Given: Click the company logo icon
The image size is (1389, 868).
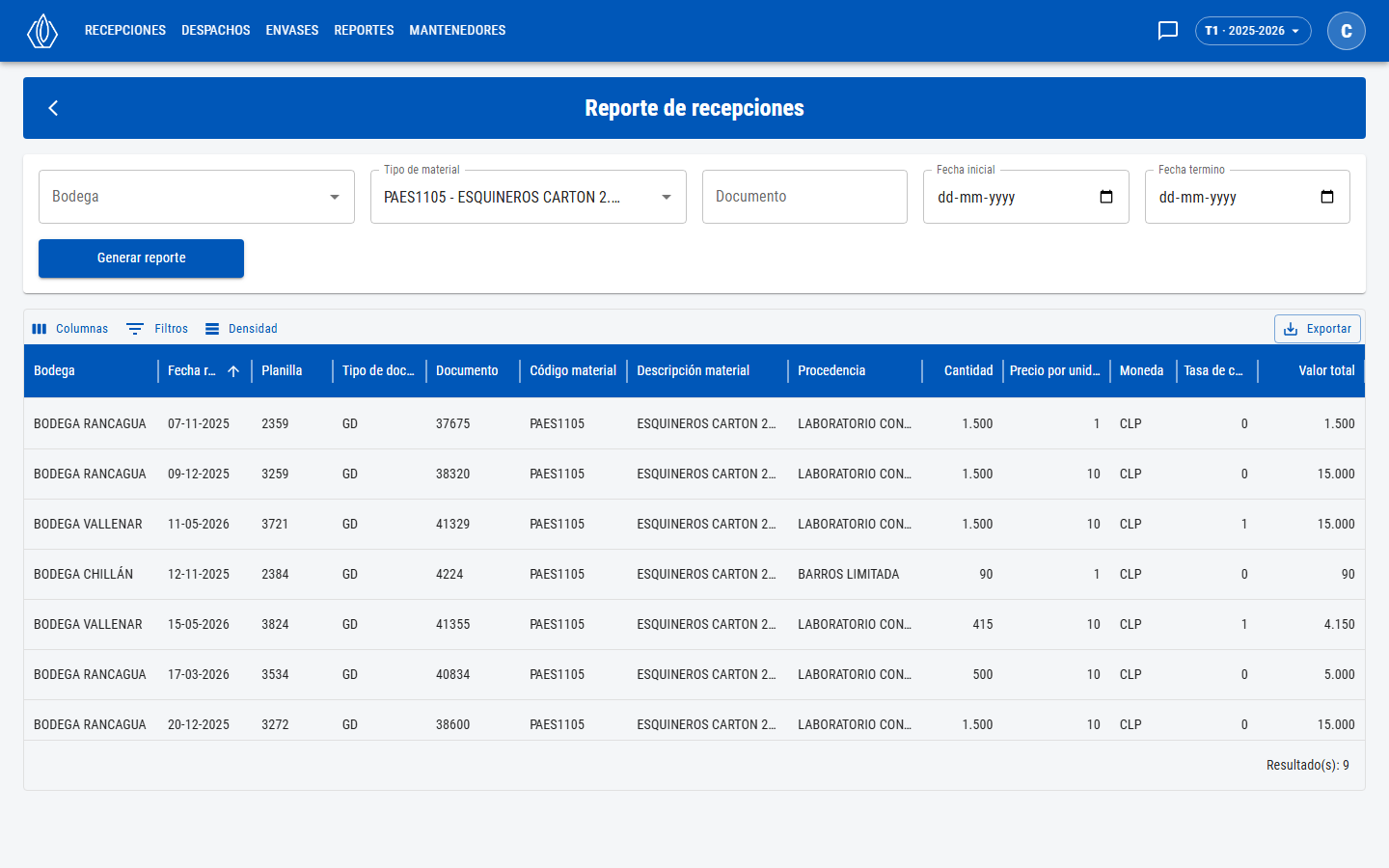Looking at the screenshot, I should (x=42, y=31).
